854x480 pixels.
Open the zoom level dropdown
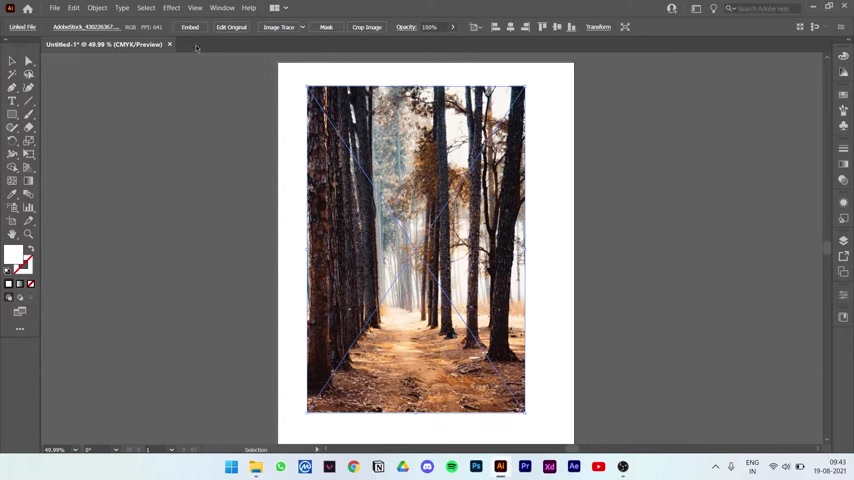click(75, 450)
